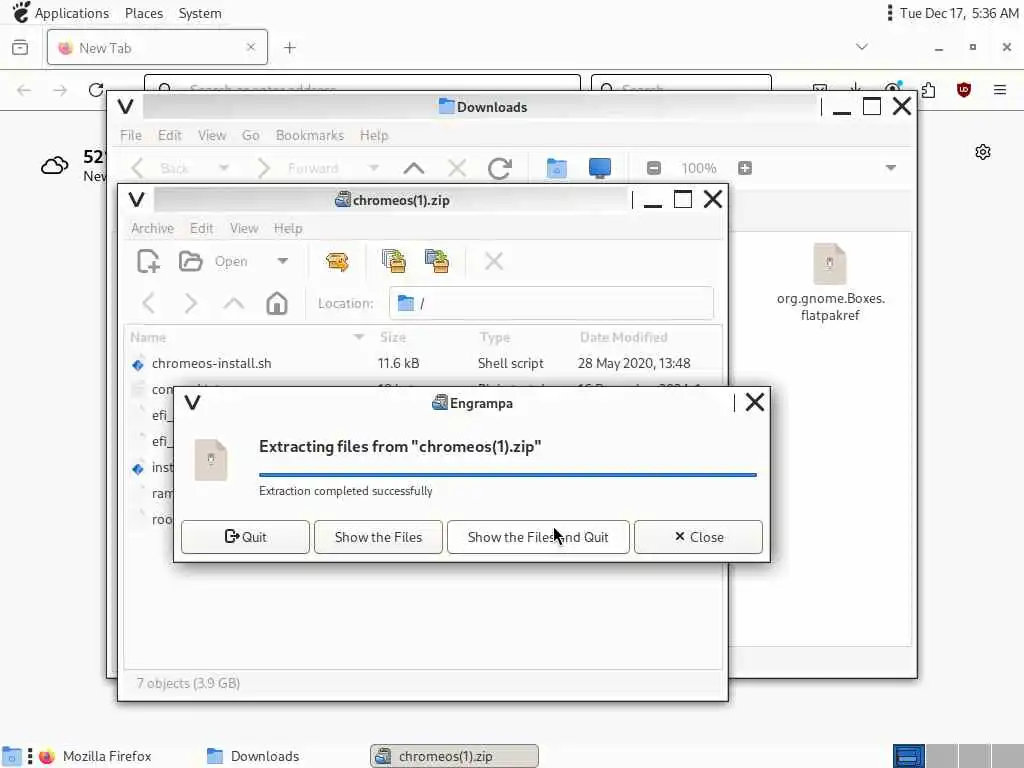
Task: Go back in archive location history
Action: pos(148,304)
